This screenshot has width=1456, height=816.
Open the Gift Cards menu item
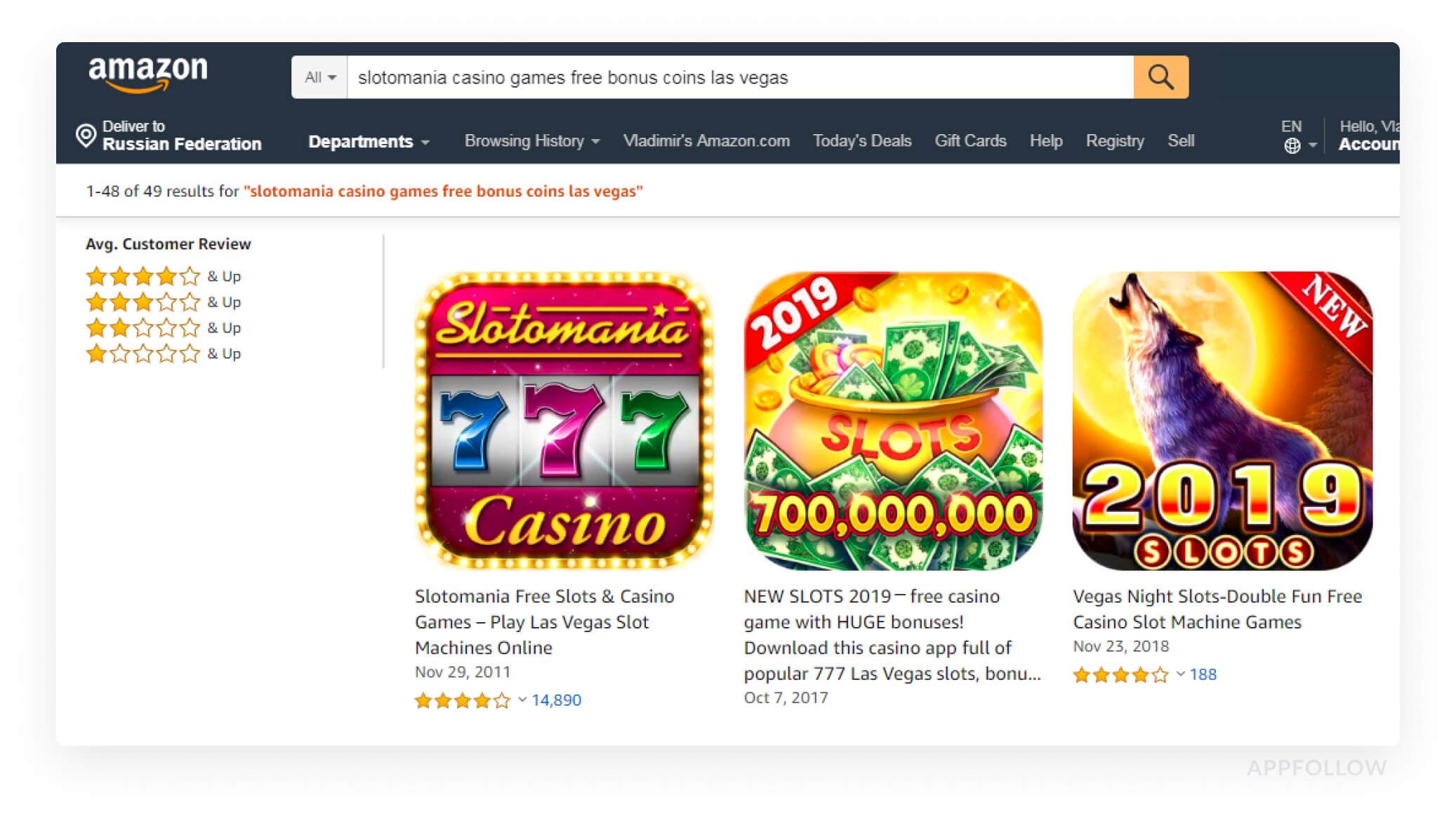point(970,141)
